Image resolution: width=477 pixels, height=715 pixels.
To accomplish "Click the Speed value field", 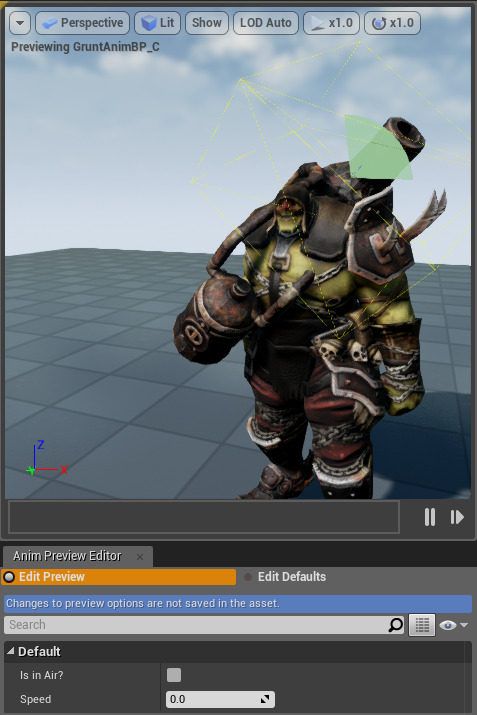I will tap(220, 699).
